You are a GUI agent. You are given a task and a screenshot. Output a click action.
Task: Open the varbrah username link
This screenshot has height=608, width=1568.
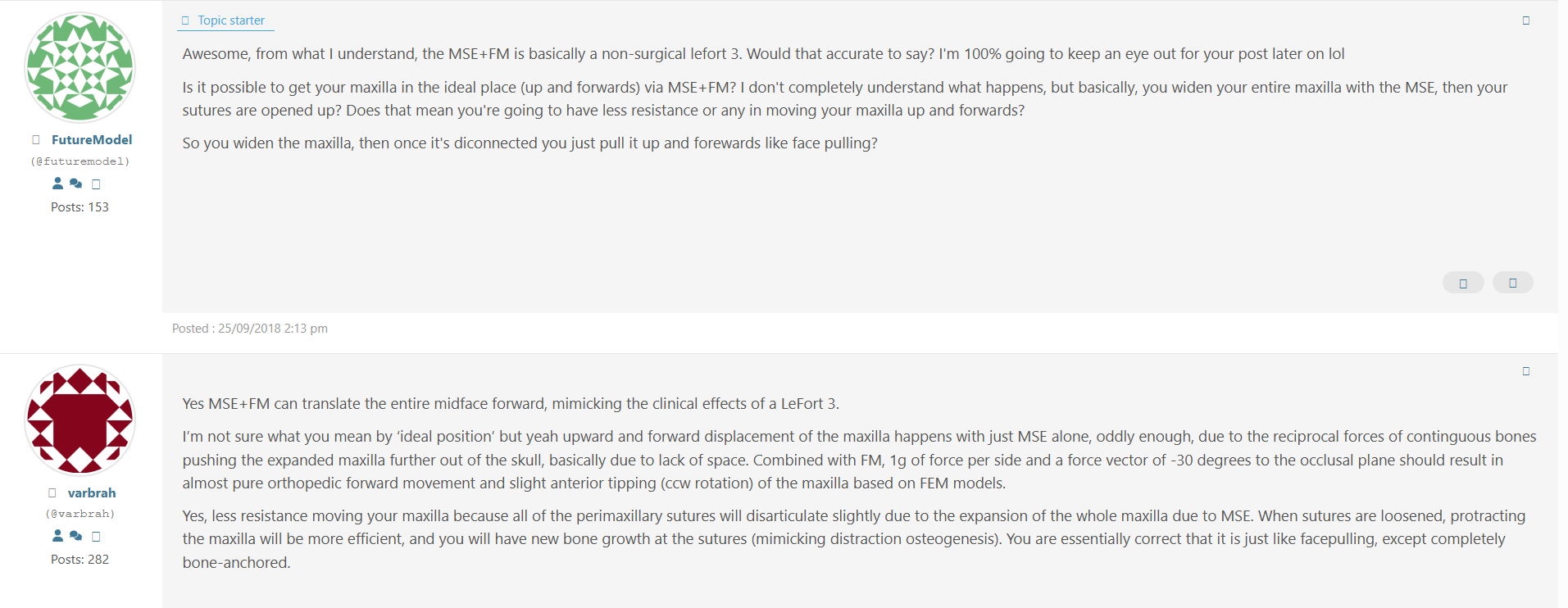pos(92,493)
